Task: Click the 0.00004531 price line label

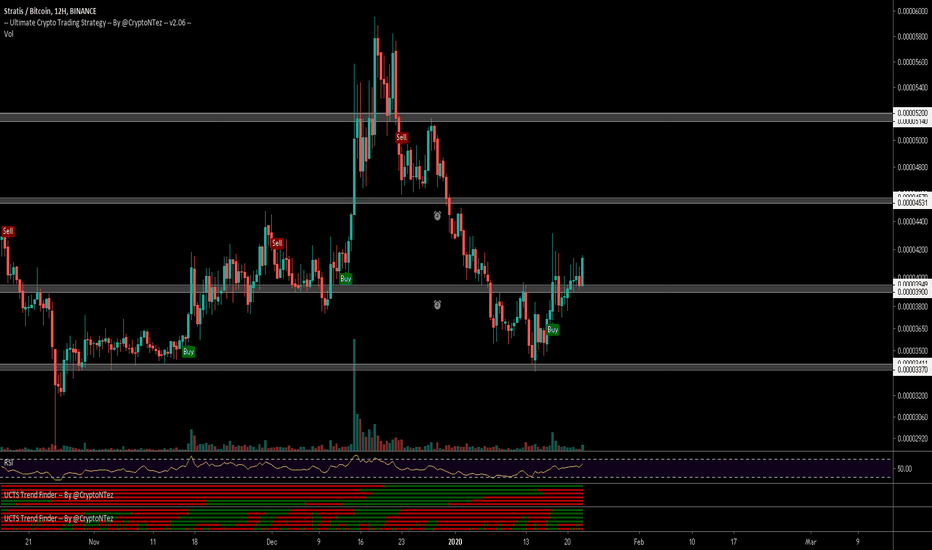Action: tap(912, 203)
